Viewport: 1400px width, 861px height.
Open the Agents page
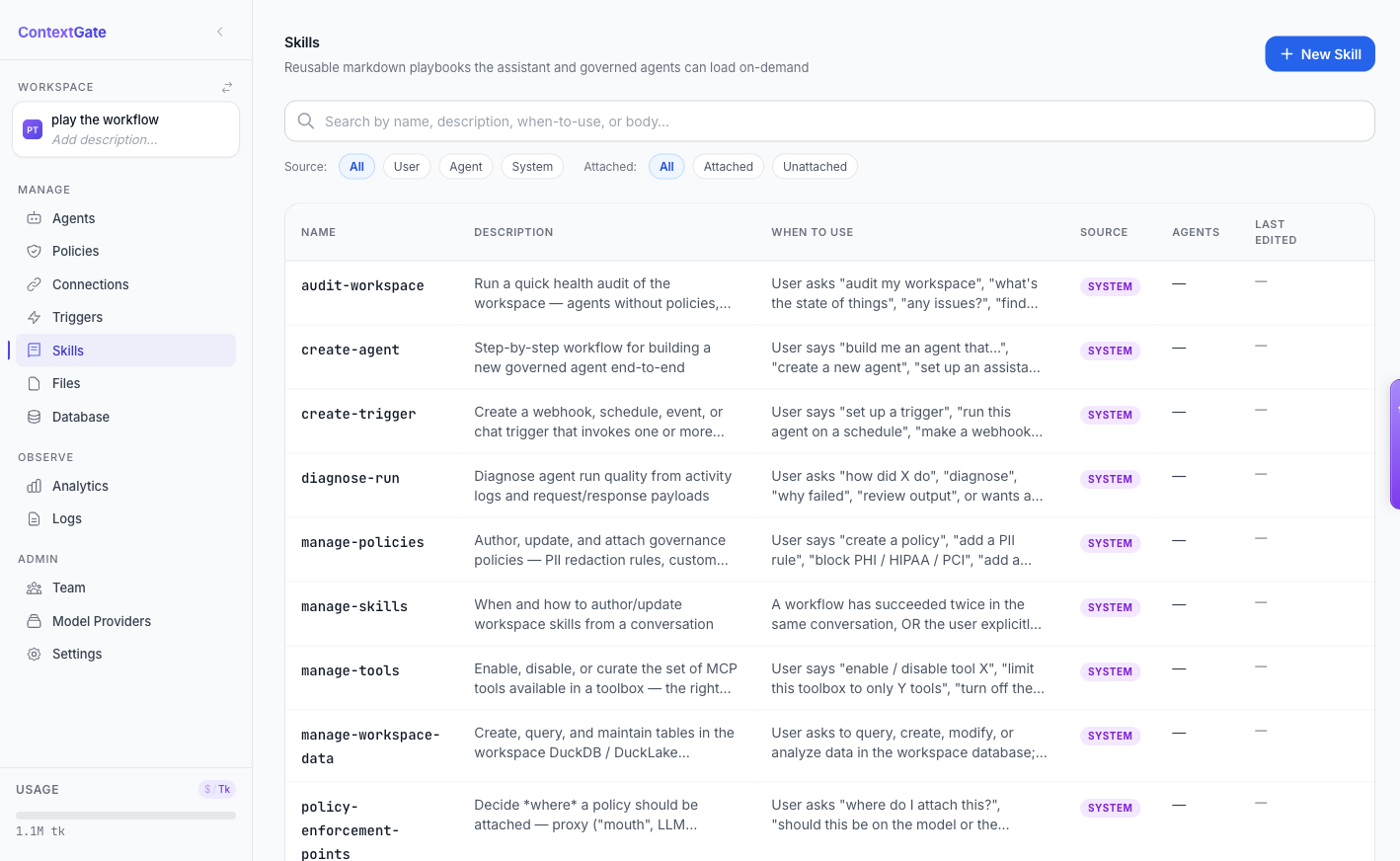tap(125, 218)
